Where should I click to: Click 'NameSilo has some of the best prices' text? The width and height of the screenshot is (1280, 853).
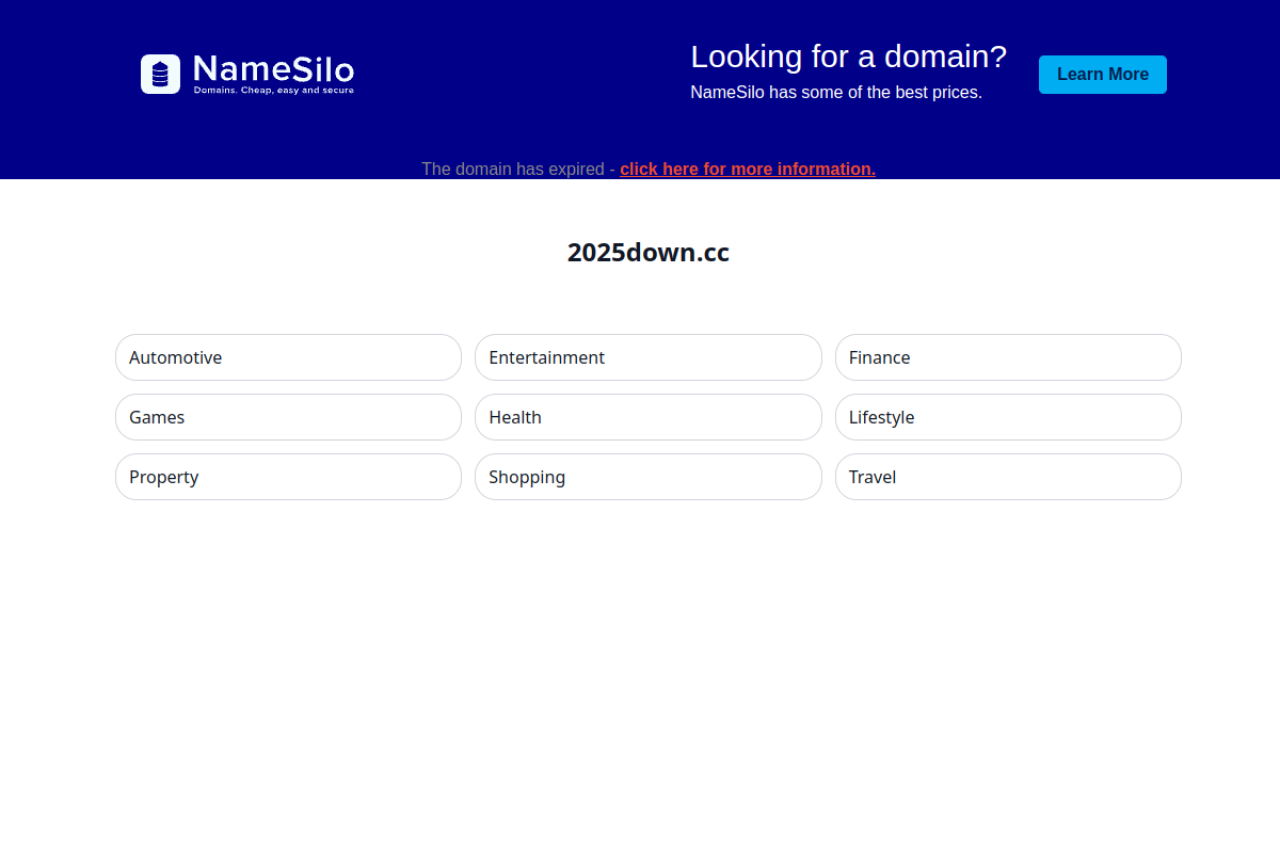(836, 93)
